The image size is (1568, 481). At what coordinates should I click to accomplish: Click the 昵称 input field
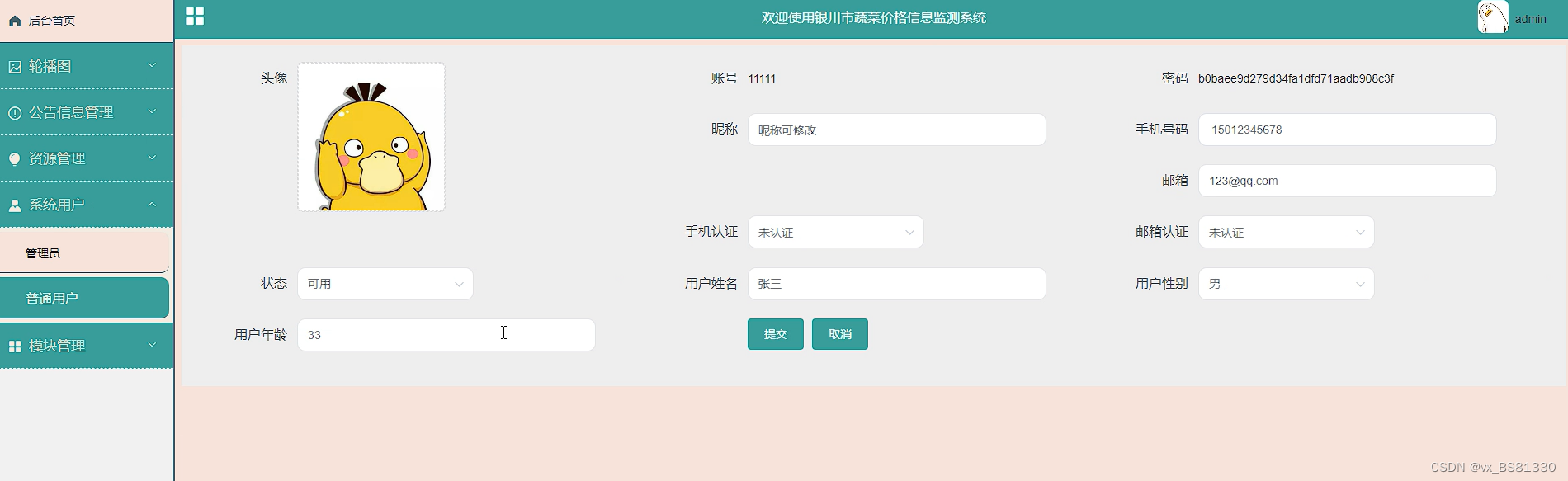point(897,130)
